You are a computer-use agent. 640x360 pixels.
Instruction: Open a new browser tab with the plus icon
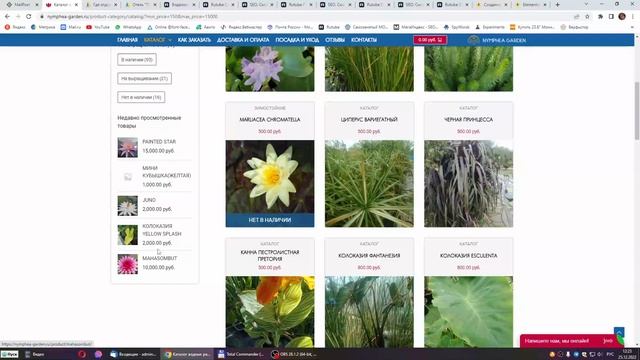coord(558,4)
